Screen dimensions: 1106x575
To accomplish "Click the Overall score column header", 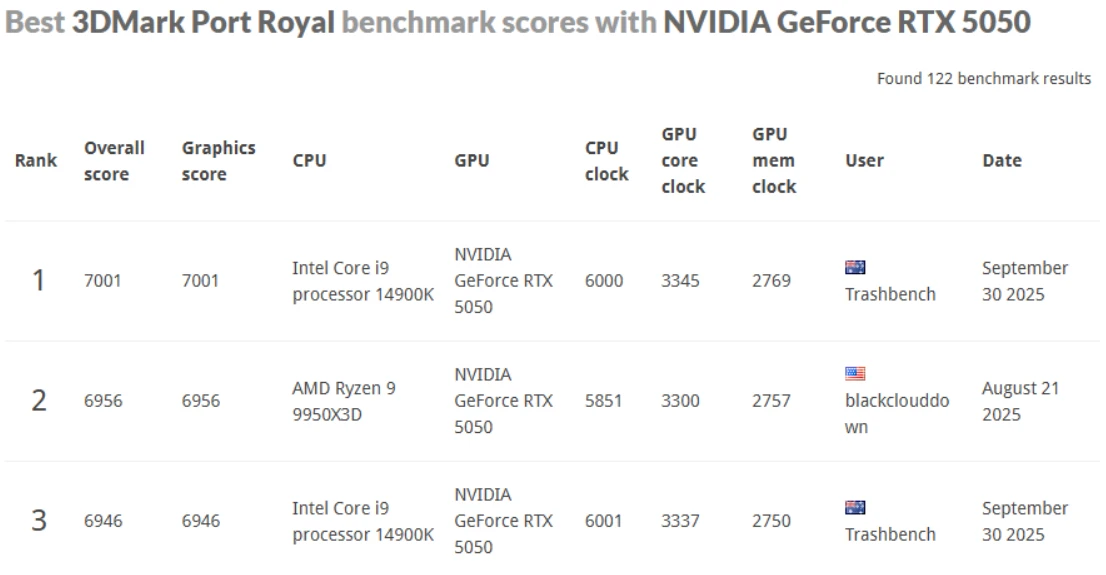I will click(114, 160).
